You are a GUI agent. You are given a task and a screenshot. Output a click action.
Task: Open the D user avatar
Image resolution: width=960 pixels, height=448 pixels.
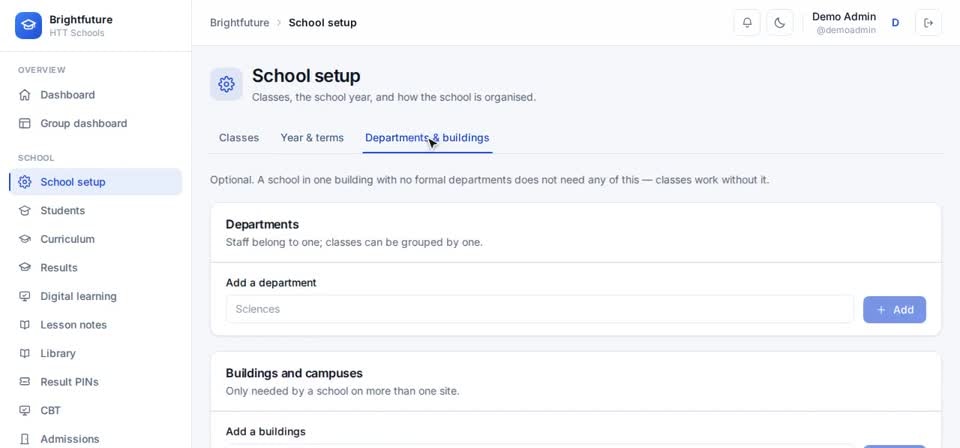coord(895,23)
